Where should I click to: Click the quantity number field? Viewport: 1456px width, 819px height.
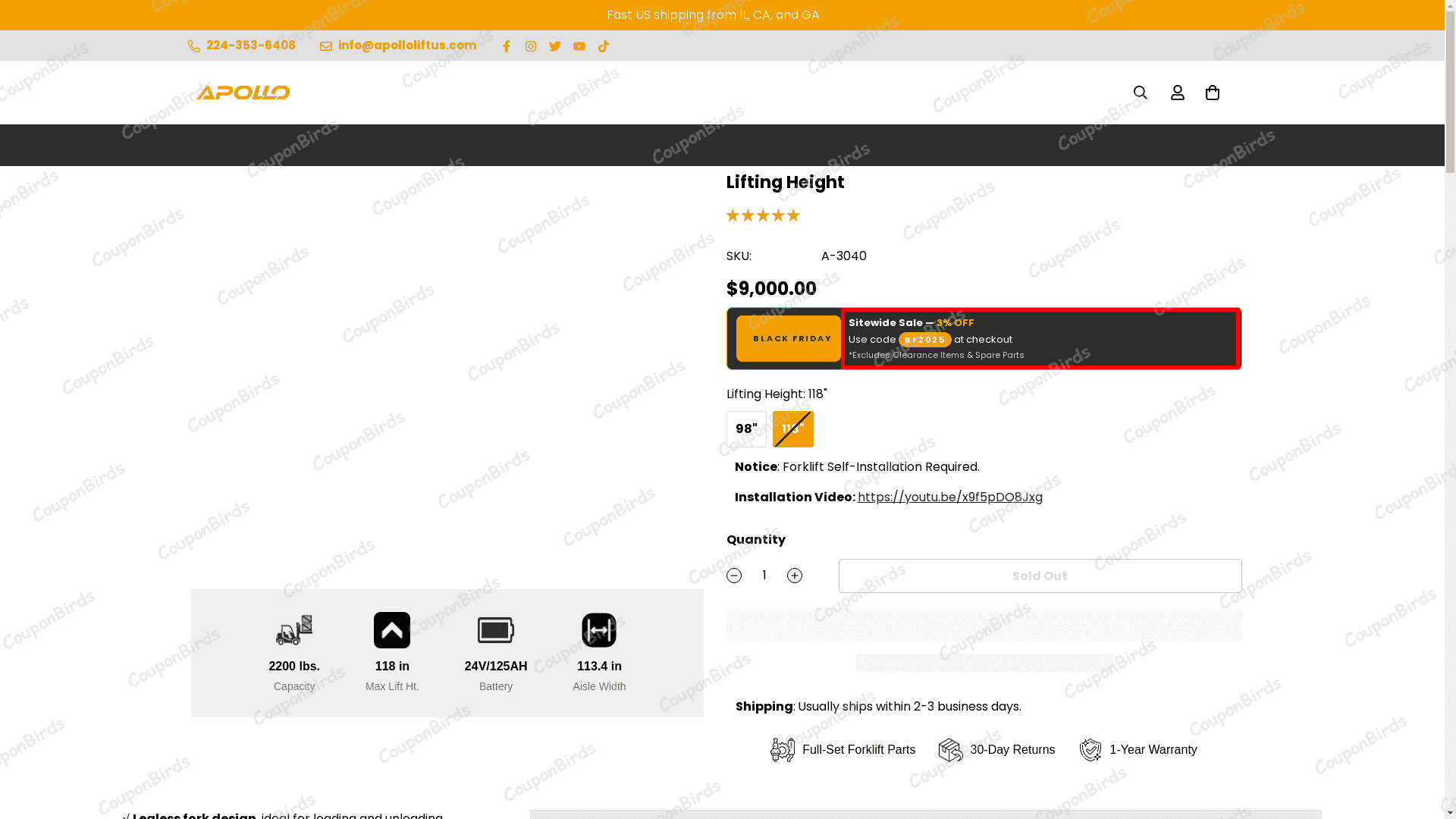764,576
